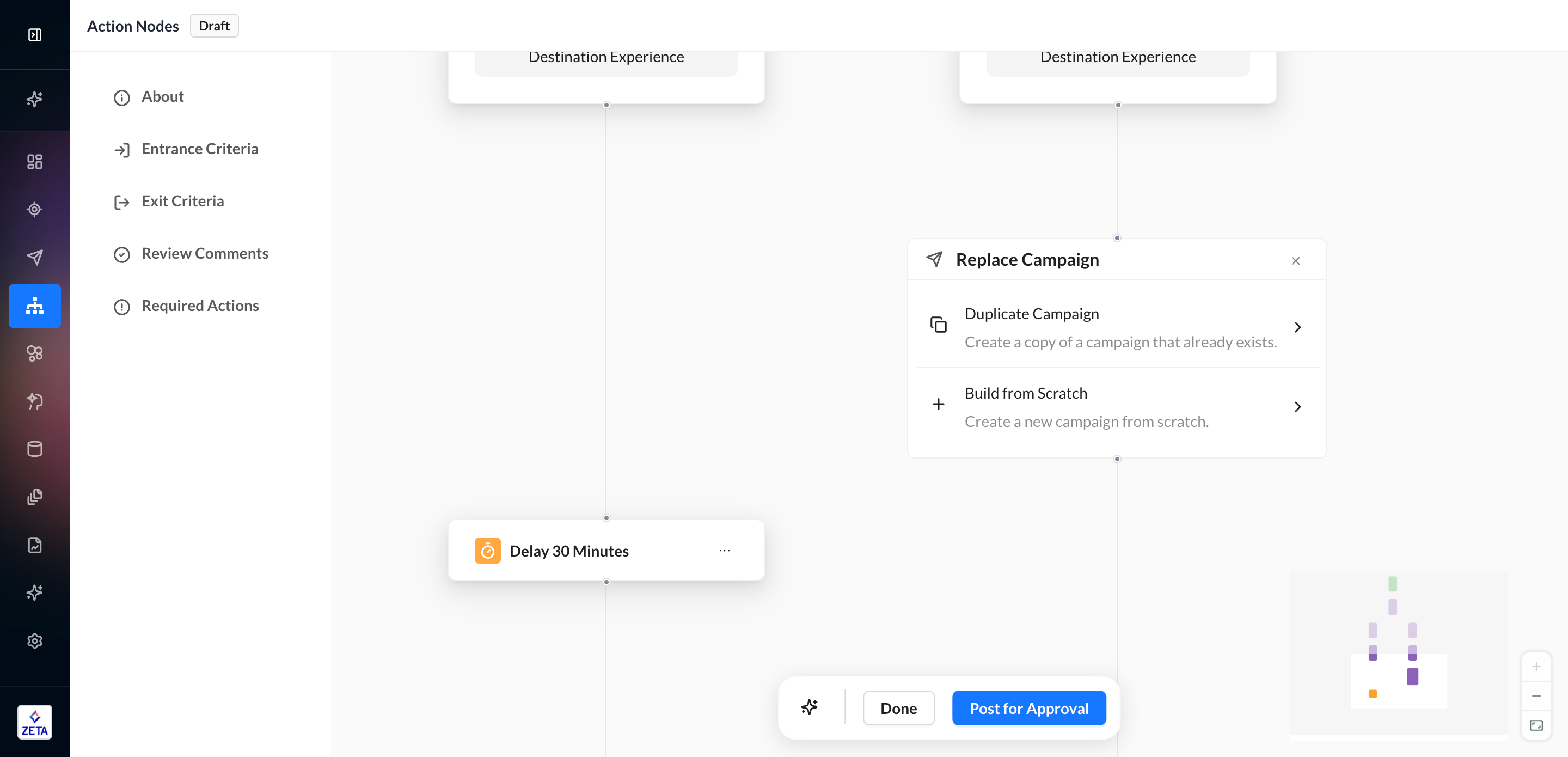The height and width of the screenshot is (757, 1568).
Task: Expand the collapsed sidebar panel icon
Action: coord(35,35)
